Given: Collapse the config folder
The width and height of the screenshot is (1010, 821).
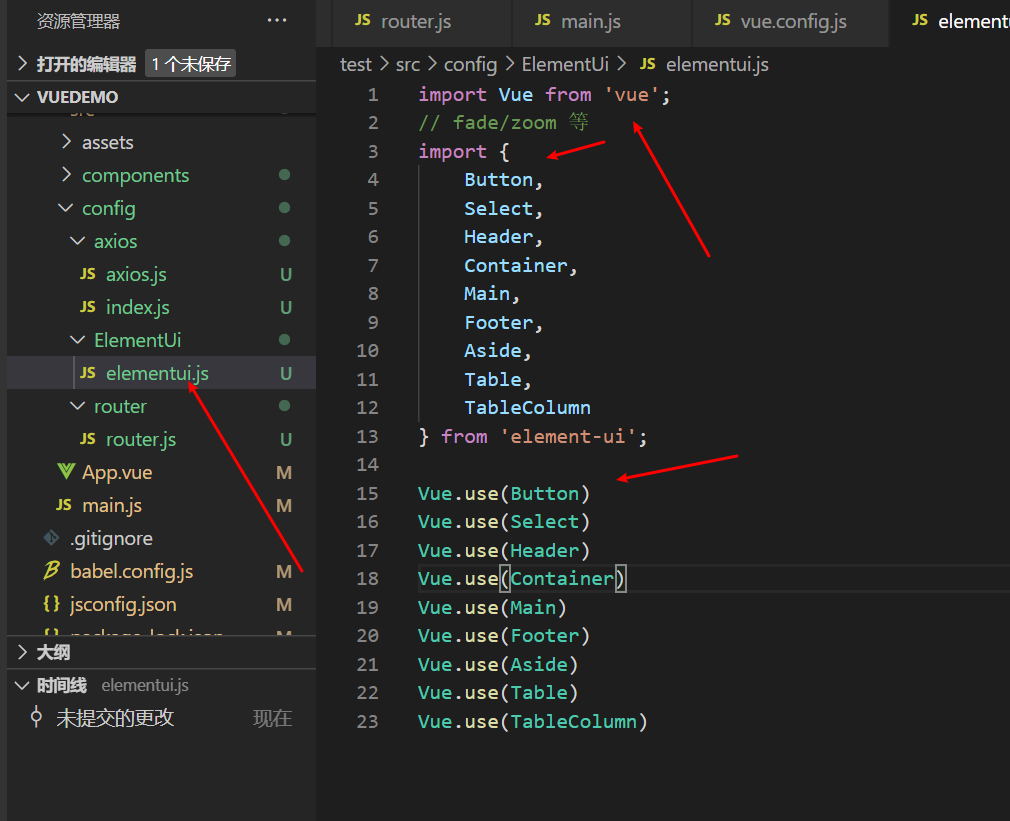Looking at the screenshot, I should [x=66, y=208].
